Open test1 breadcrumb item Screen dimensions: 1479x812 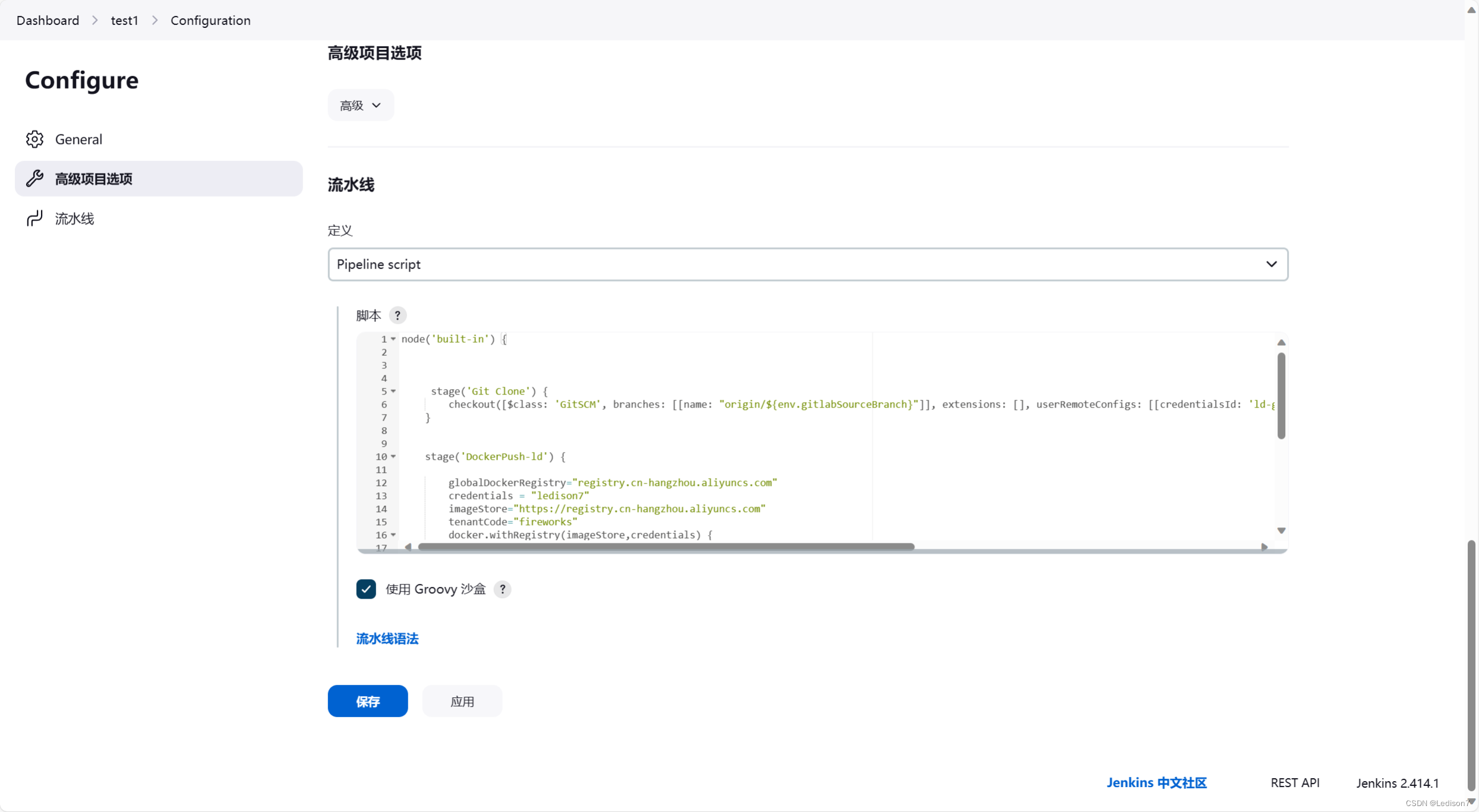coord(124,20)
